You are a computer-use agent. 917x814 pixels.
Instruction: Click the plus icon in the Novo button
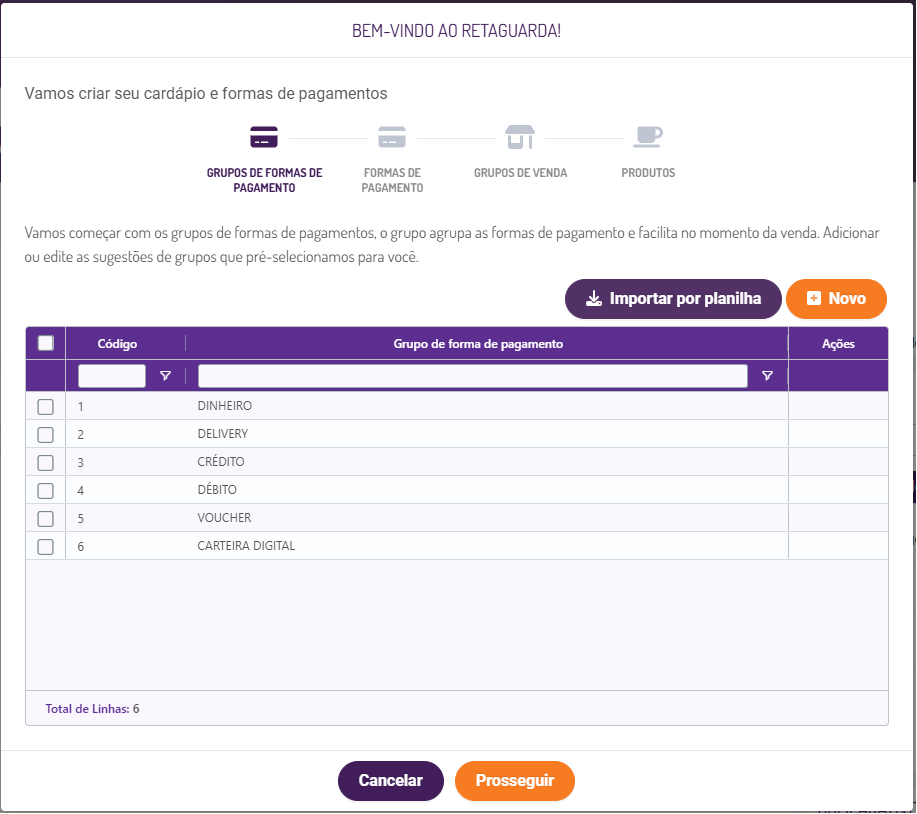(814, 299)
